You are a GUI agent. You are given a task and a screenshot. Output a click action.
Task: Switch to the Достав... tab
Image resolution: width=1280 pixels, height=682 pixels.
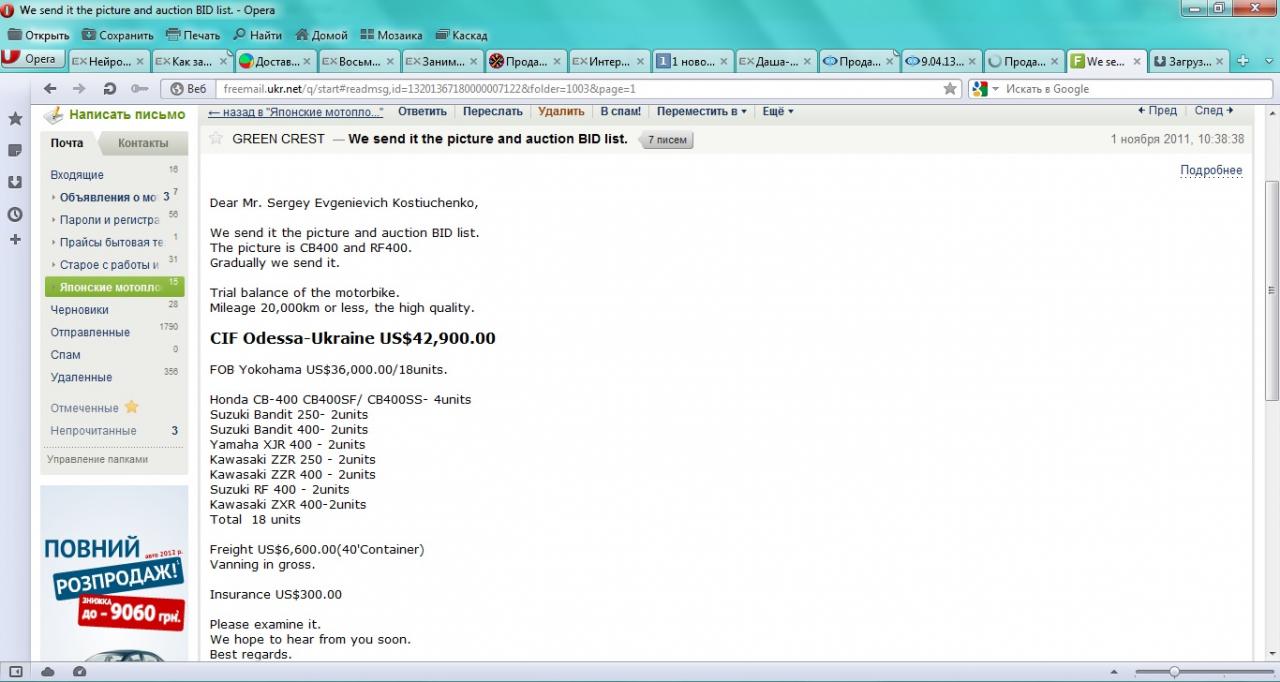(275, 61)
